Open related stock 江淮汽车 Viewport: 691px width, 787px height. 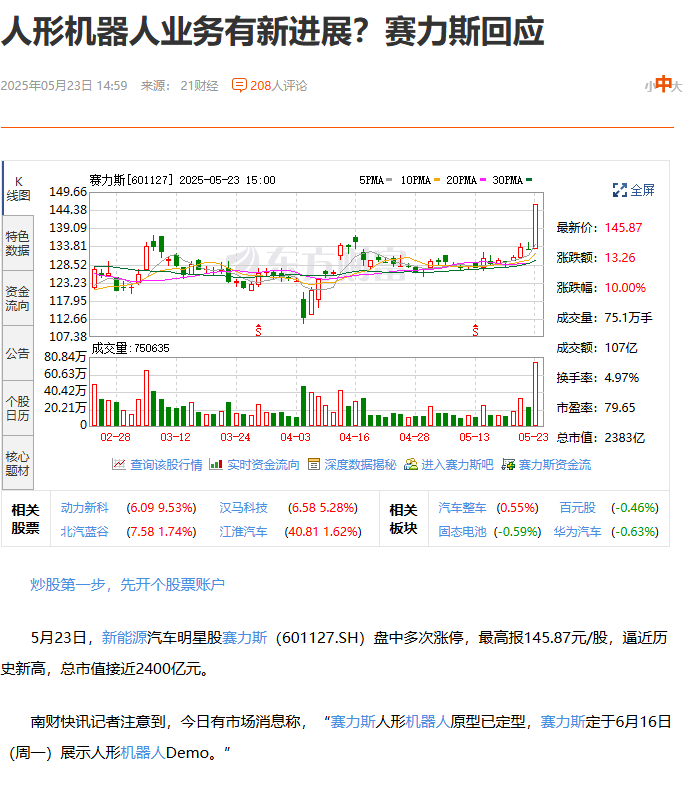pos(243,532)
